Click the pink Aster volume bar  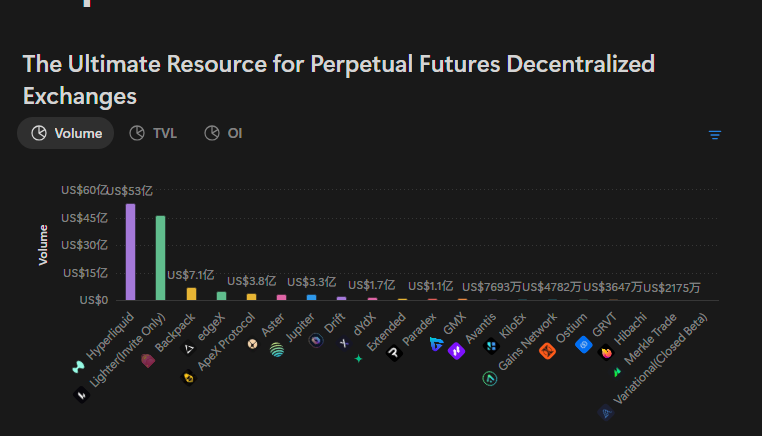pyautogui.click(x=281, y=297)
